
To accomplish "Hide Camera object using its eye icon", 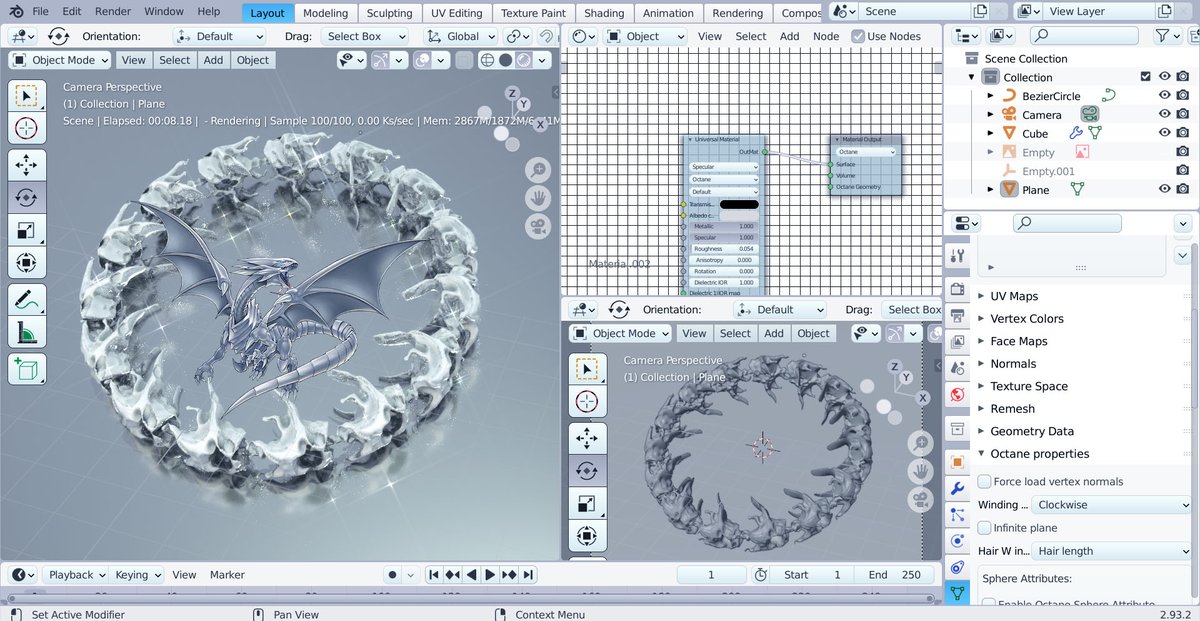I will pos(1165,115).
